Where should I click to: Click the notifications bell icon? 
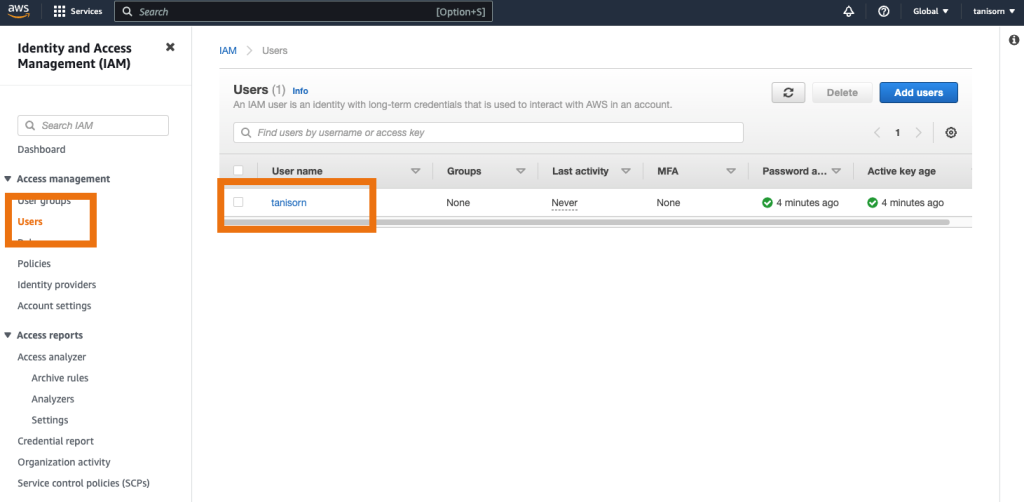[x=848, y=12]
